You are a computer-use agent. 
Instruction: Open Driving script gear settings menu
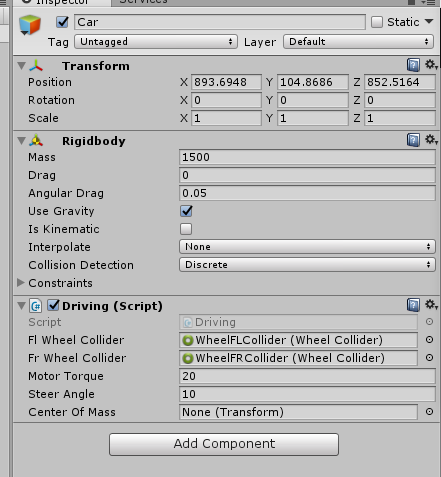coord(431,304)
